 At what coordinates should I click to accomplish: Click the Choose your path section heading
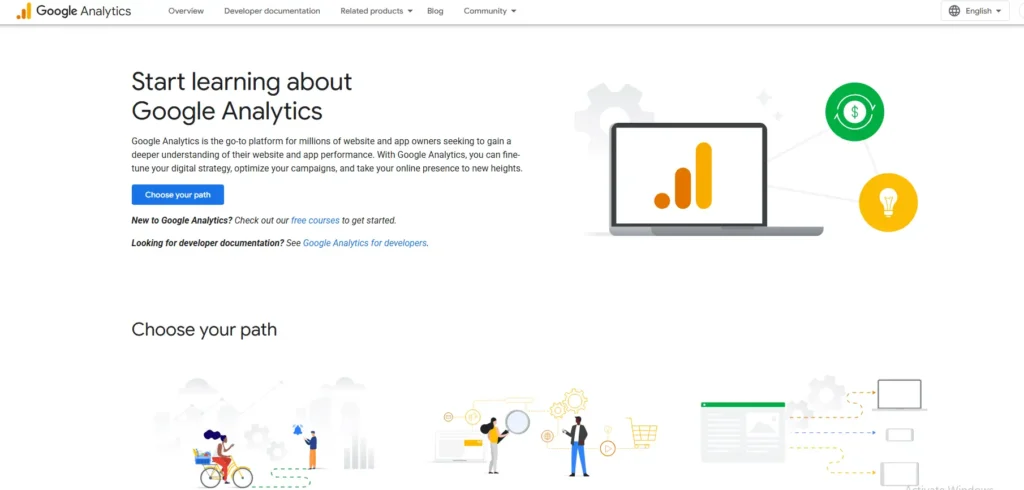point(204,329)
